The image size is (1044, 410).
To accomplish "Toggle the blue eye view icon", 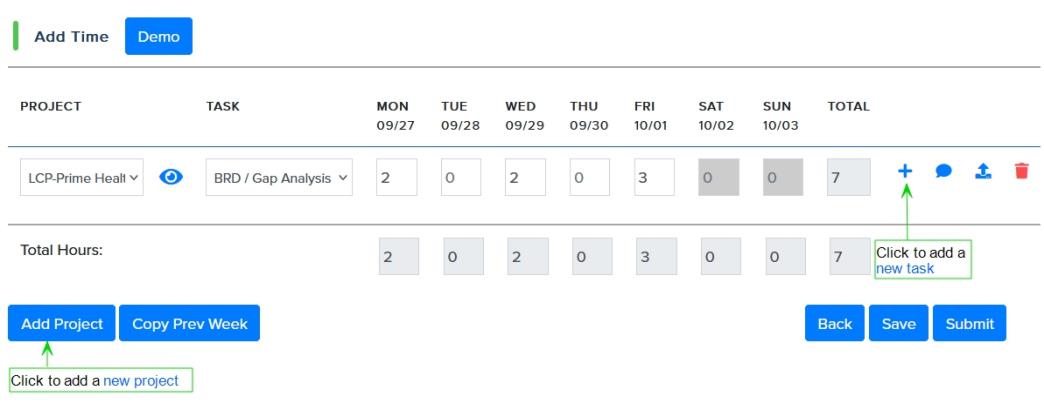I will pyautogui.click(x=171, y=176).
